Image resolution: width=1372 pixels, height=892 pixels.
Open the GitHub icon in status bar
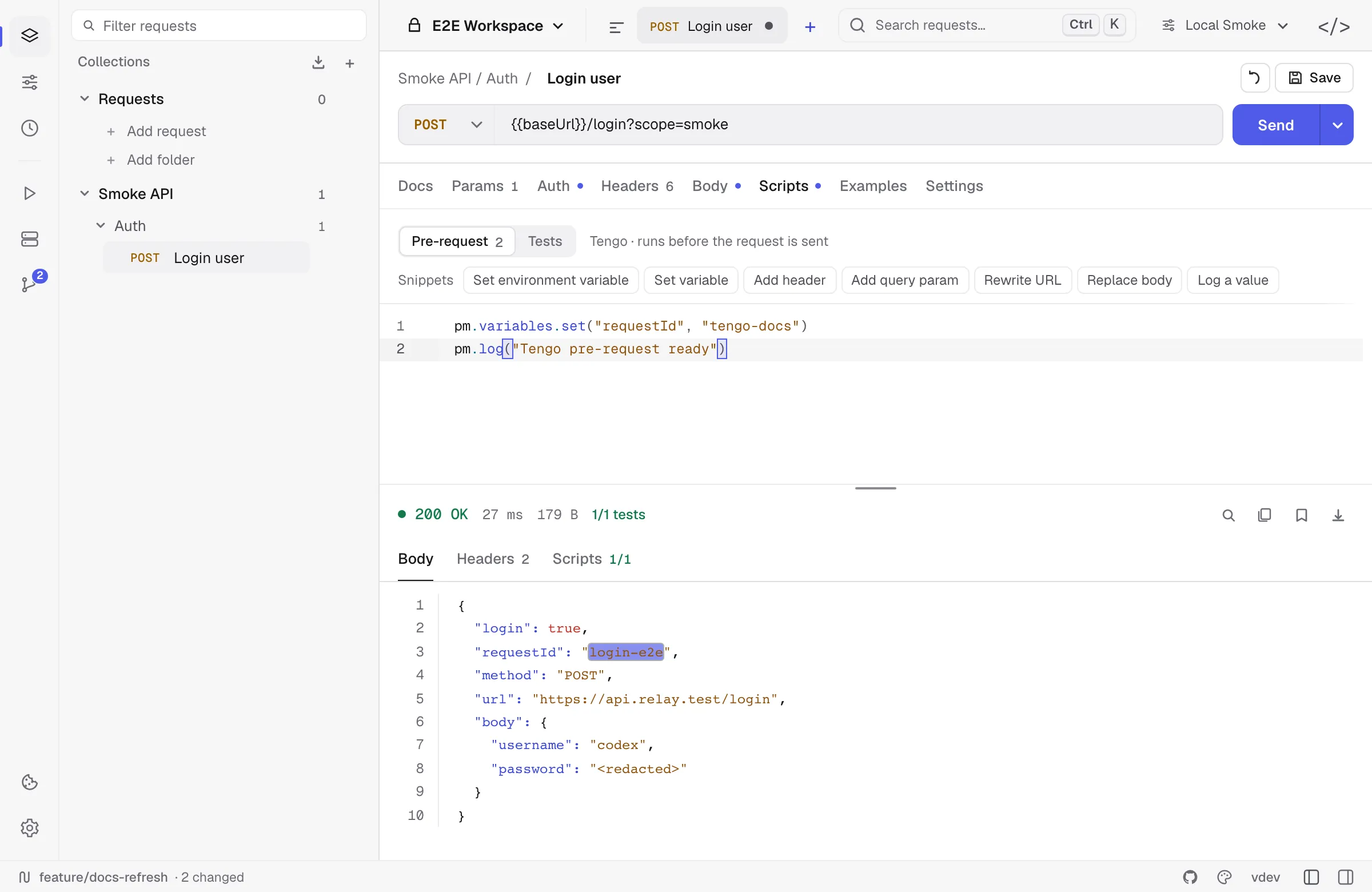[1190, 877]
